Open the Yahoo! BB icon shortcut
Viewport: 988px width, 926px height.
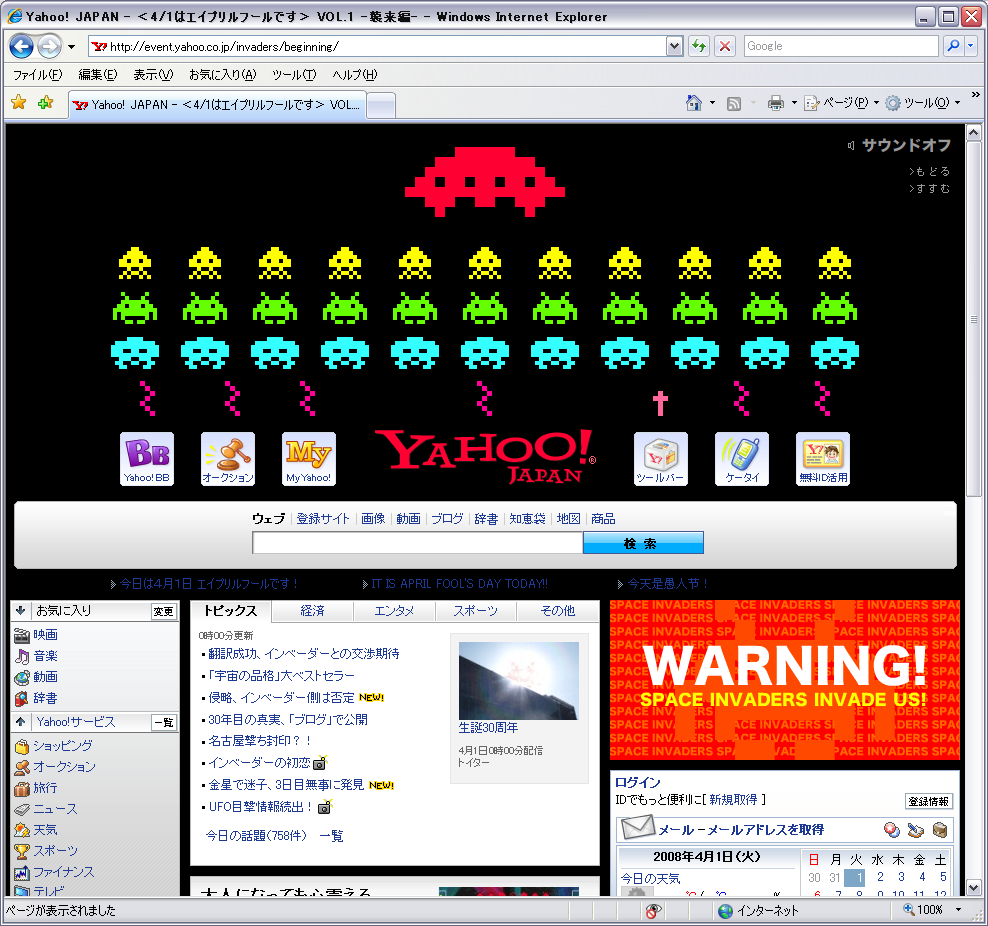[x=147, y=459]
